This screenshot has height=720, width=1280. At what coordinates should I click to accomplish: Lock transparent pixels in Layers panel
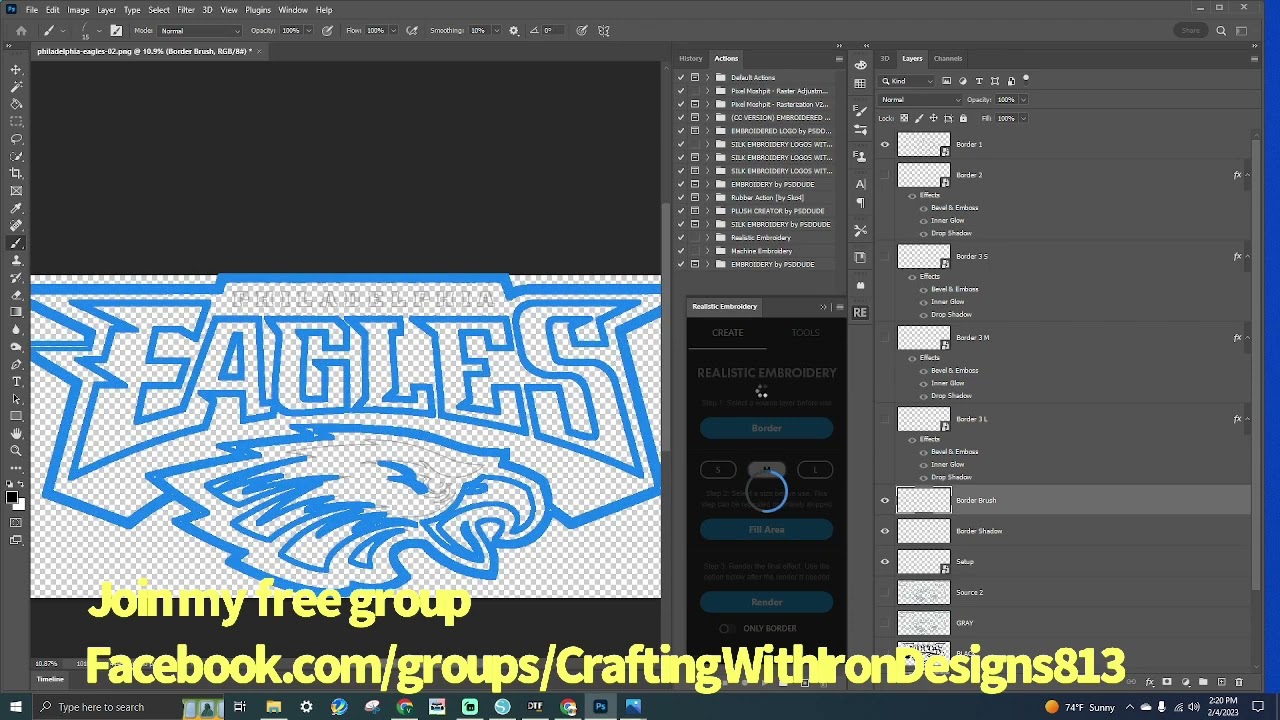pyautogui.click(x=904, y=118)
